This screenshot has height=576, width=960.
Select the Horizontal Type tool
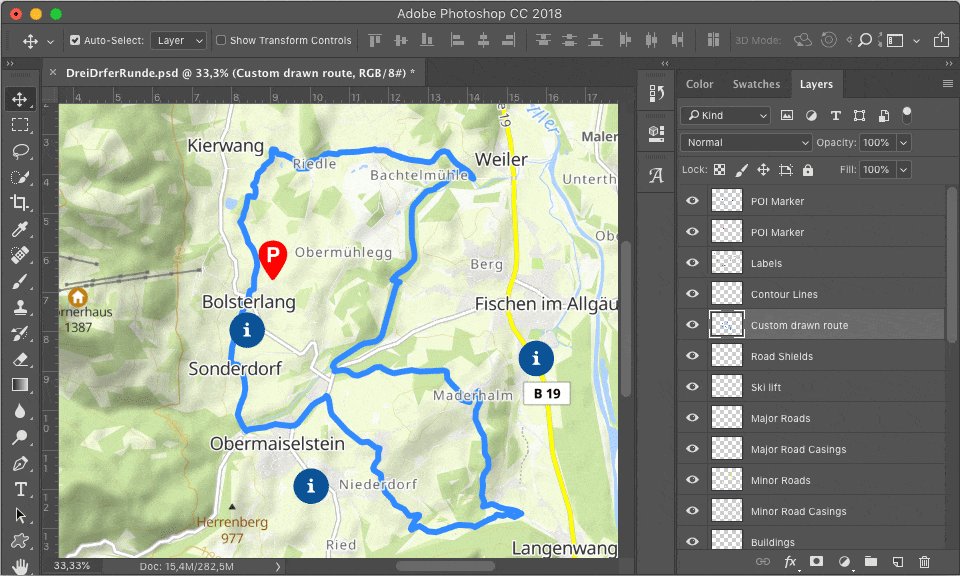pos(20,489)
